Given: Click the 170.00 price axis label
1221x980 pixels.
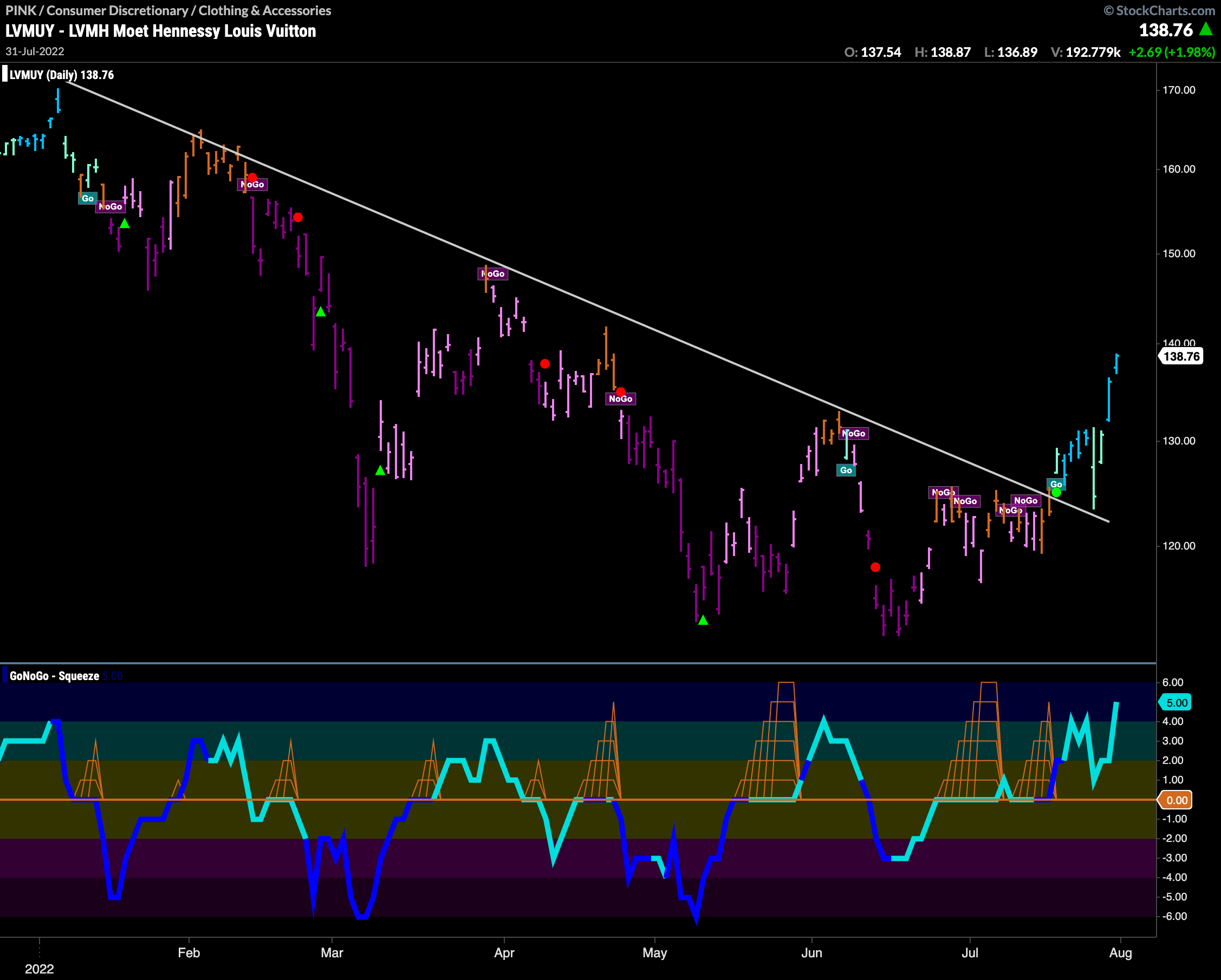Looking at the screenshot, I should [x=1179, y=90].
